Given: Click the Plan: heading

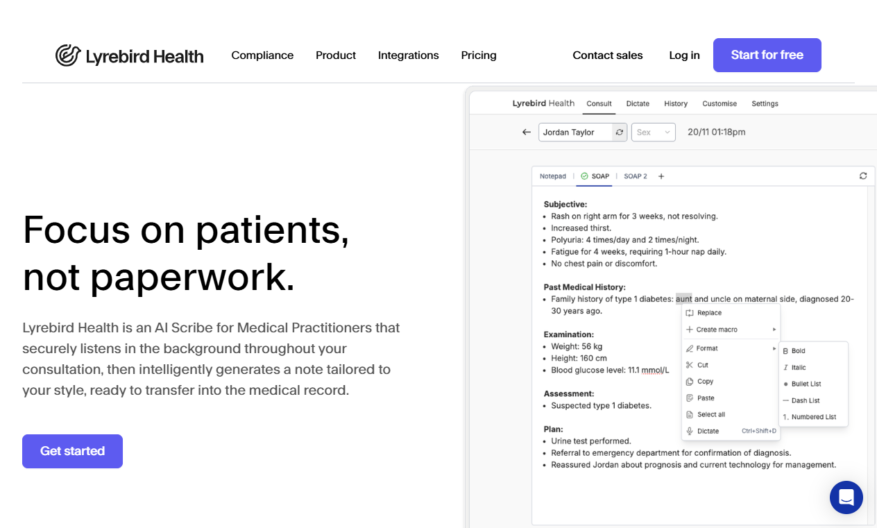Looking at the screenshot, I should pyautogui.click(x=553, y=429).
